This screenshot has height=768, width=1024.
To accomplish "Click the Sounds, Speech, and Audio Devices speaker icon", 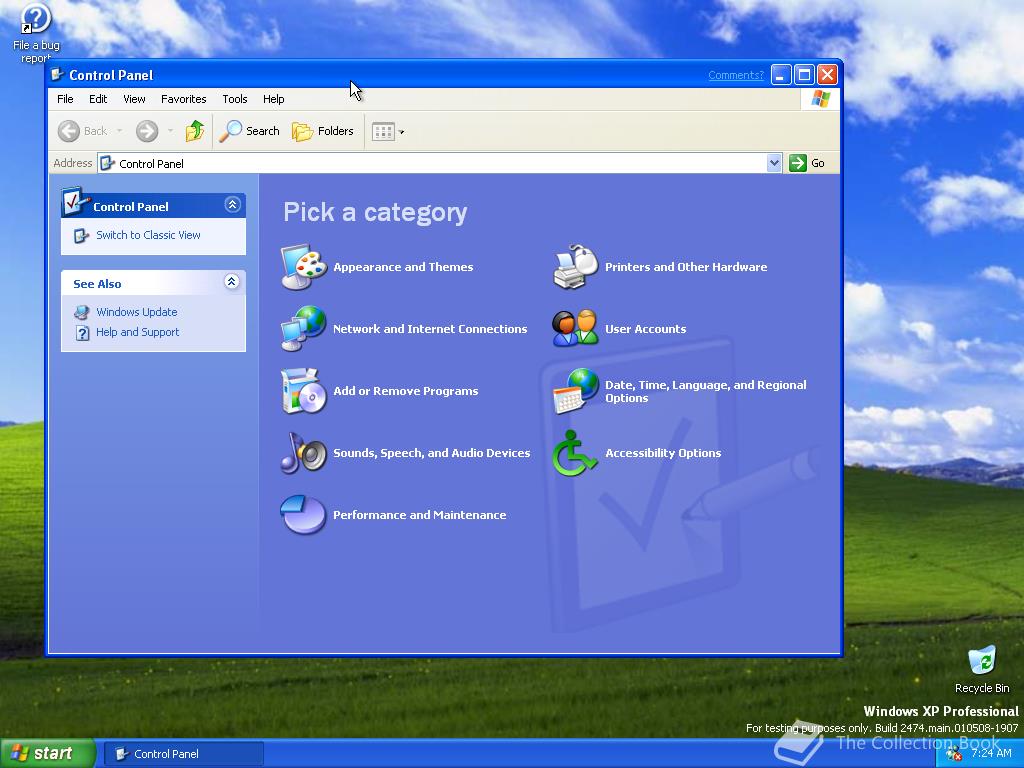I will (x=304, y=453).
